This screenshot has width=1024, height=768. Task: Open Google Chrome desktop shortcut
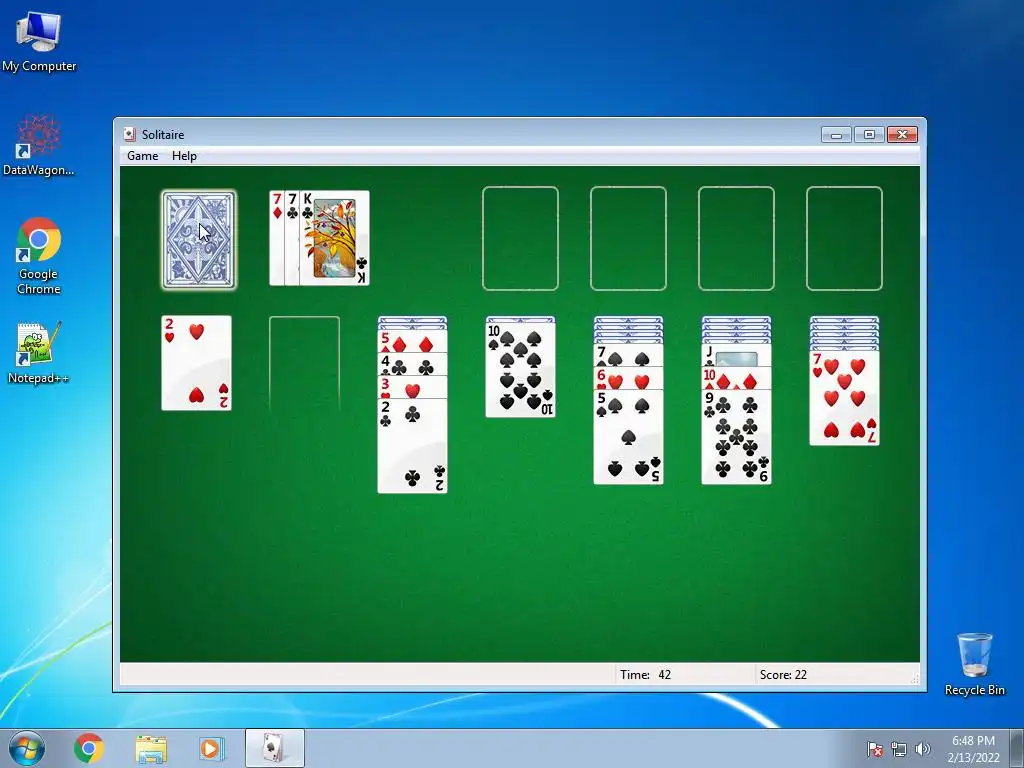[x=39, y=256]
